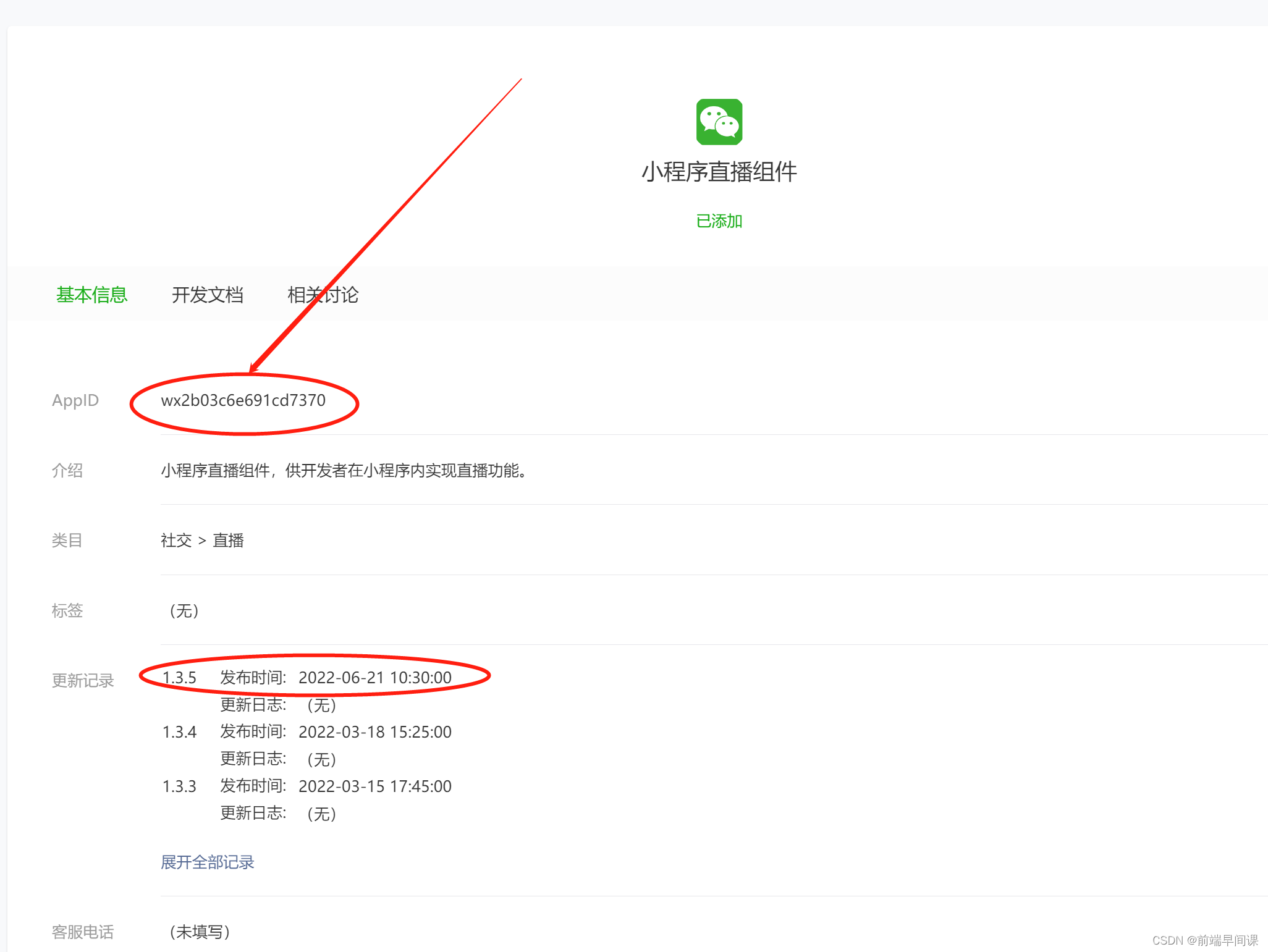Expand all records via 展开全部记录
This screenshot has height=952, width=1268.
coord(207,862)
